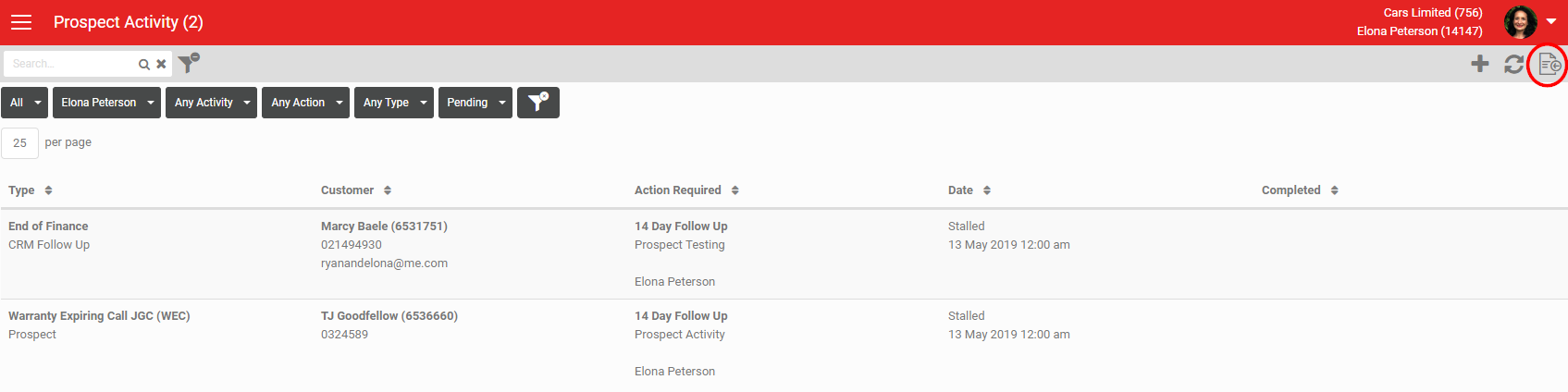The image size is (1568, 392).
Task: Click the circled report document icon
Action: [x=1549, y=65]
